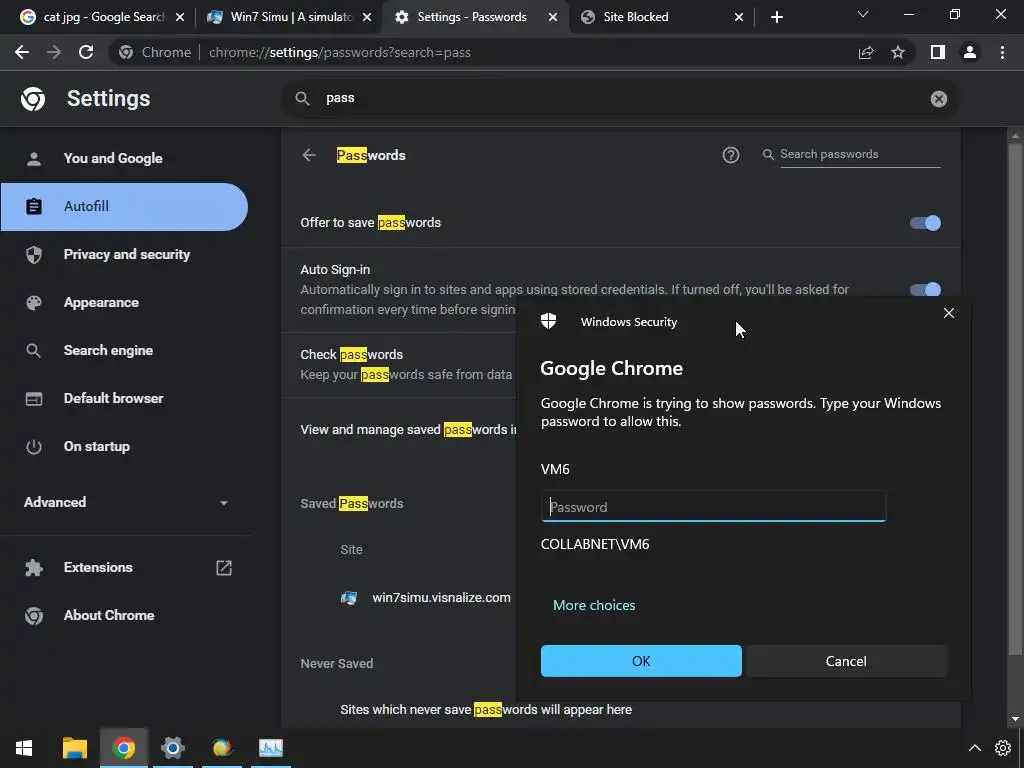This screenshot has height=768, width=1024.
Task: Click the browser-like globe app in the taskbar
Action: (x=222, y=748)
